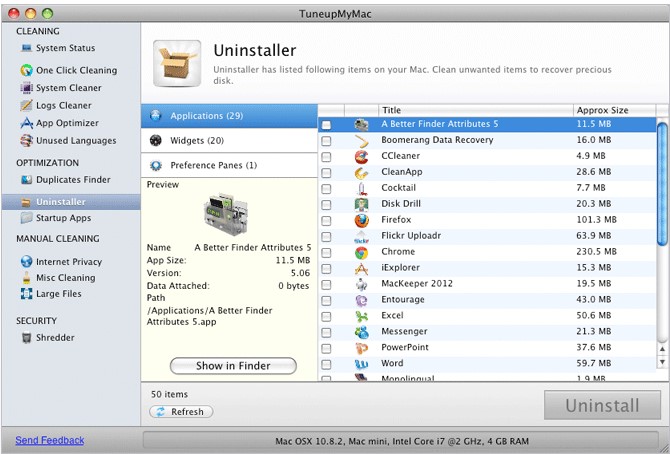The width and height of the screenshot is (670, 454).
Task: Enable the Chrome checkbox
Action: click(326, 253)
